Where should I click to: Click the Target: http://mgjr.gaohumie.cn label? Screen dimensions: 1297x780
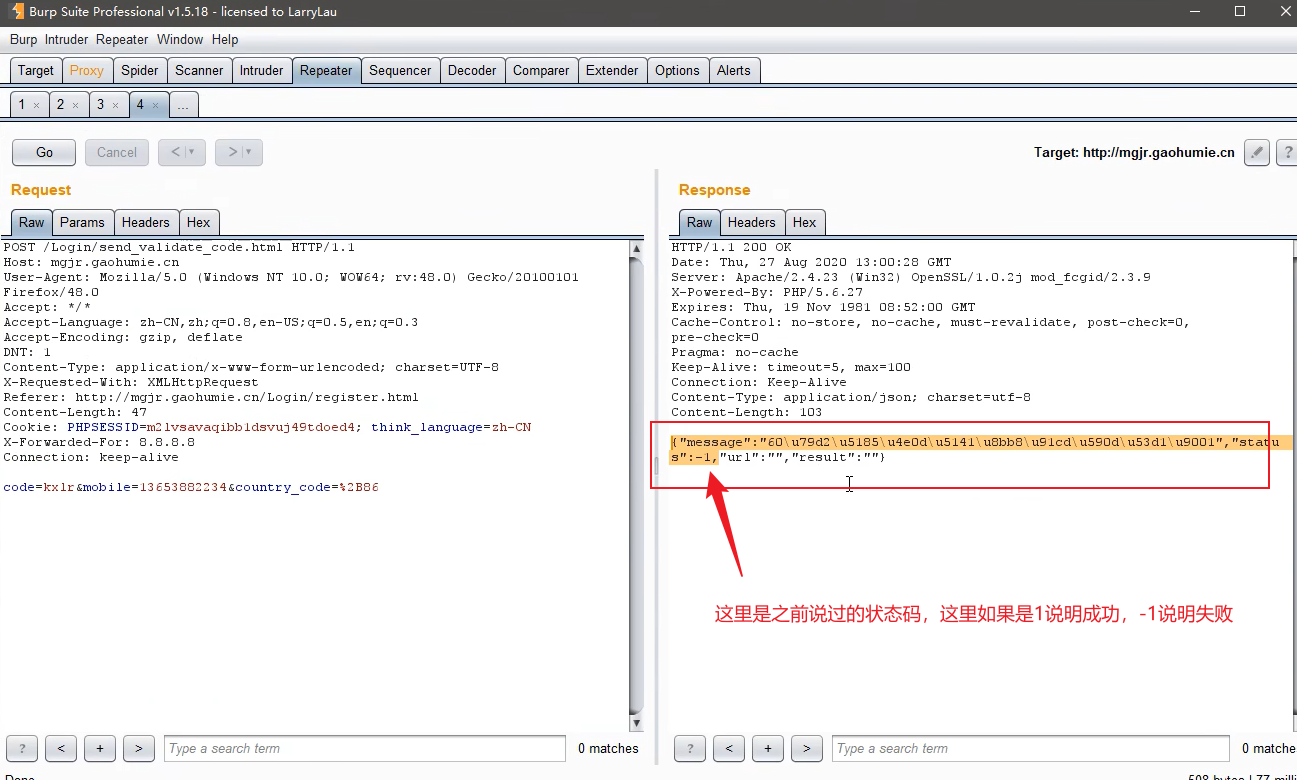[x=1134, y=153]
